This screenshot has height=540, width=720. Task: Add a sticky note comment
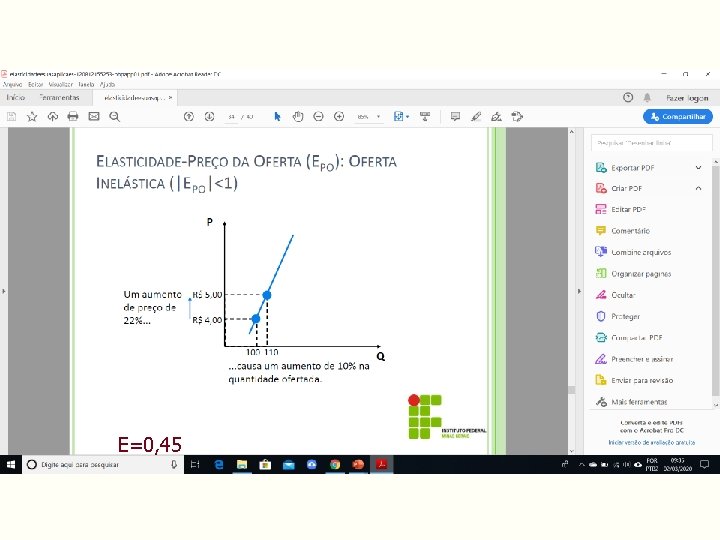pyautogui.click(x=455, y=117)
